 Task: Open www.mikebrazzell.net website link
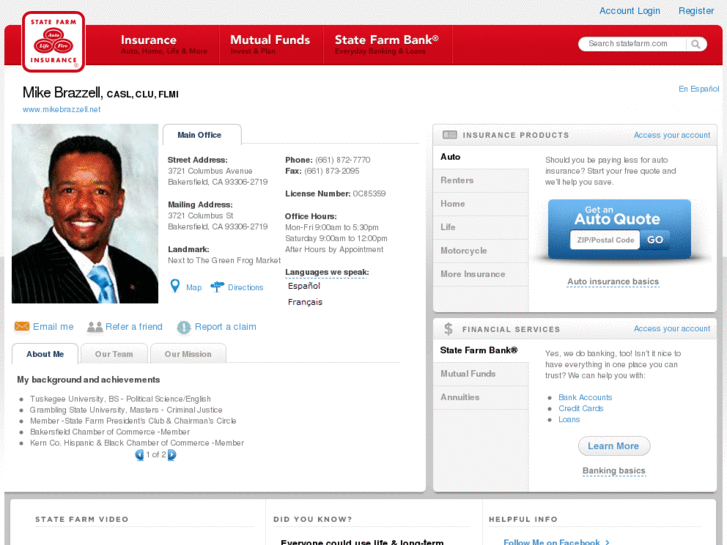pyautogui.click(x=62, y=109)
